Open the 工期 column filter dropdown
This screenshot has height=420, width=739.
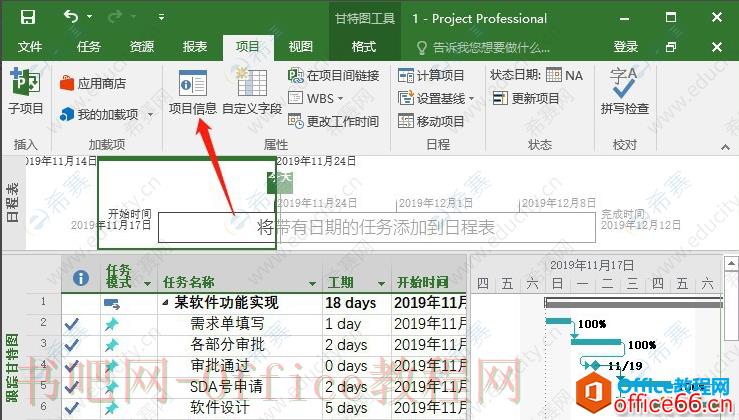tap(381, 283)
